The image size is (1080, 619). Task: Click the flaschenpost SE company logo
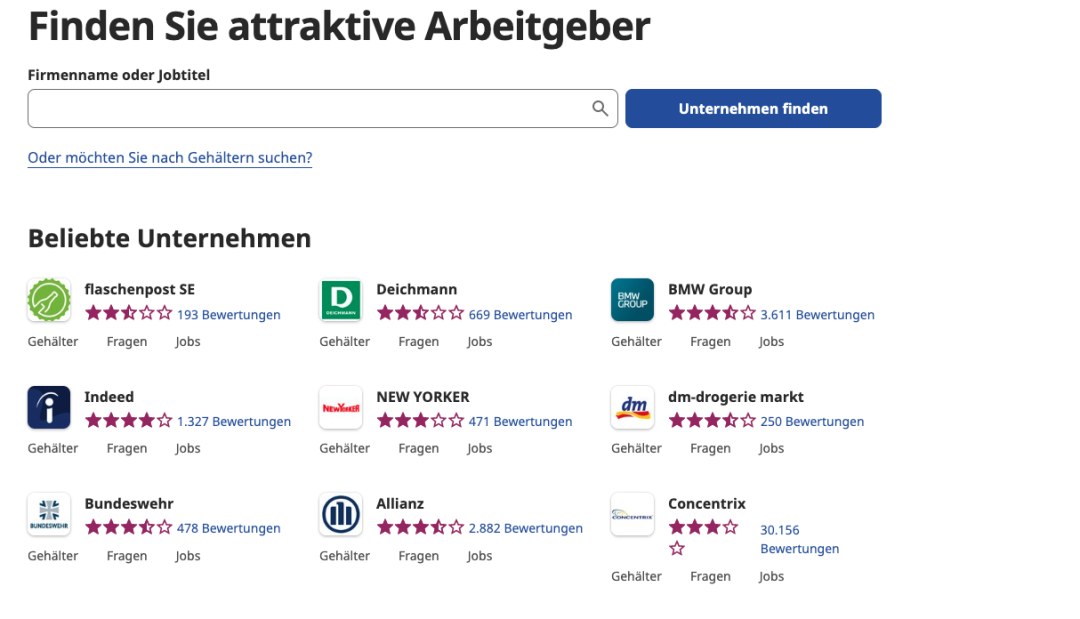click(x=49, y=300)
